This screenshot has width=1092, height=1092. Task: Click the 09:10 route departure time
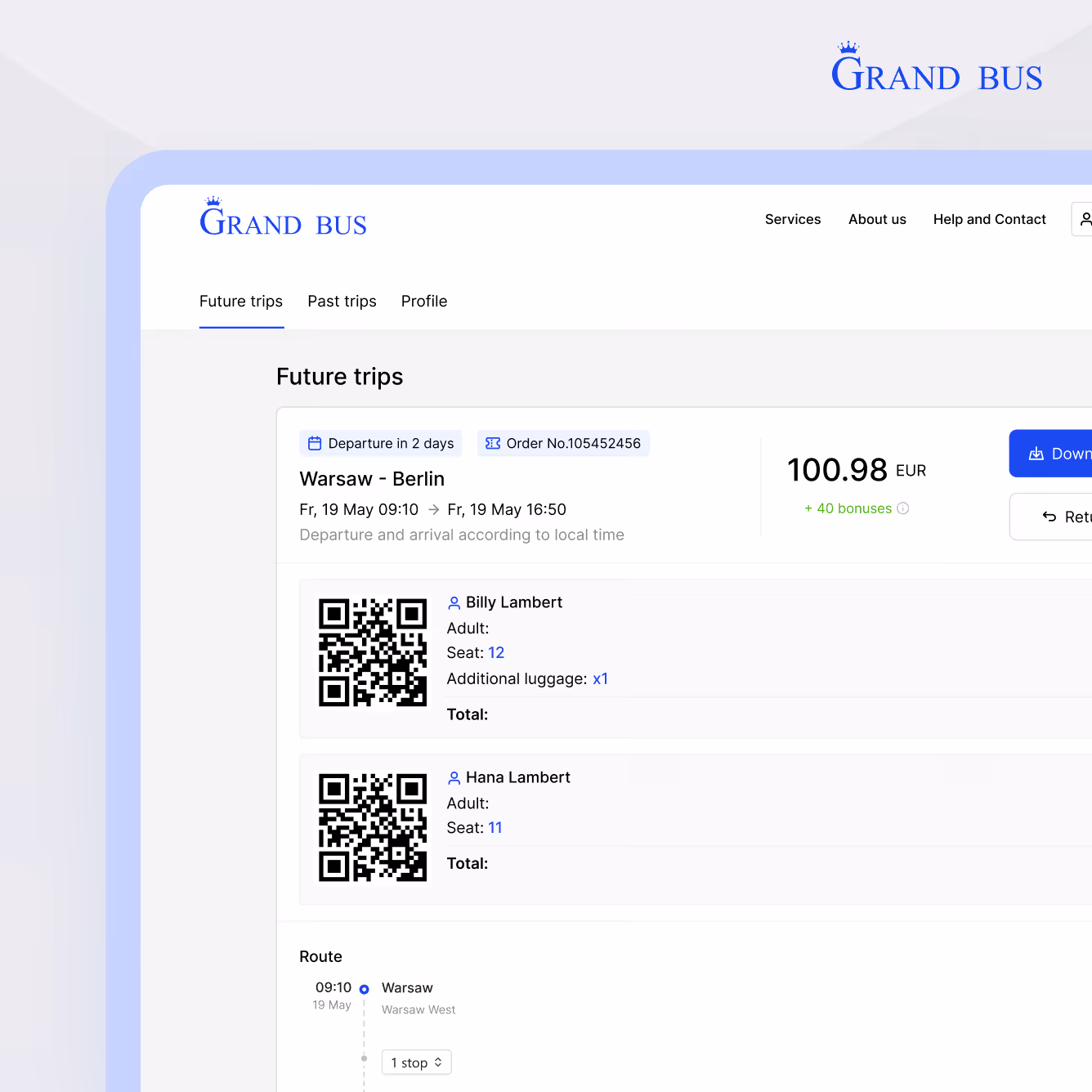point(333,988)
